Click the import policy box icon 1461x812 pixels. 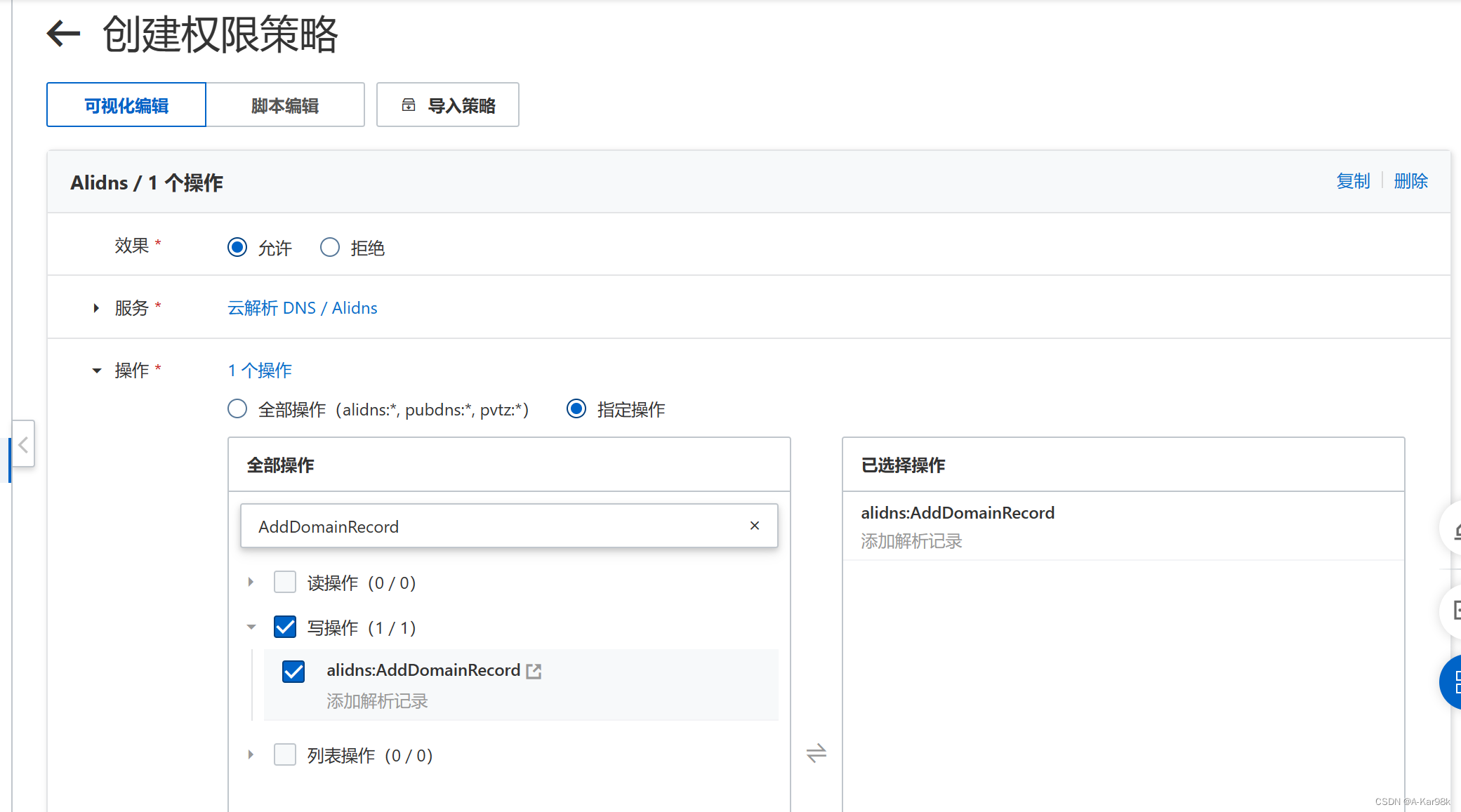[408, 105]
